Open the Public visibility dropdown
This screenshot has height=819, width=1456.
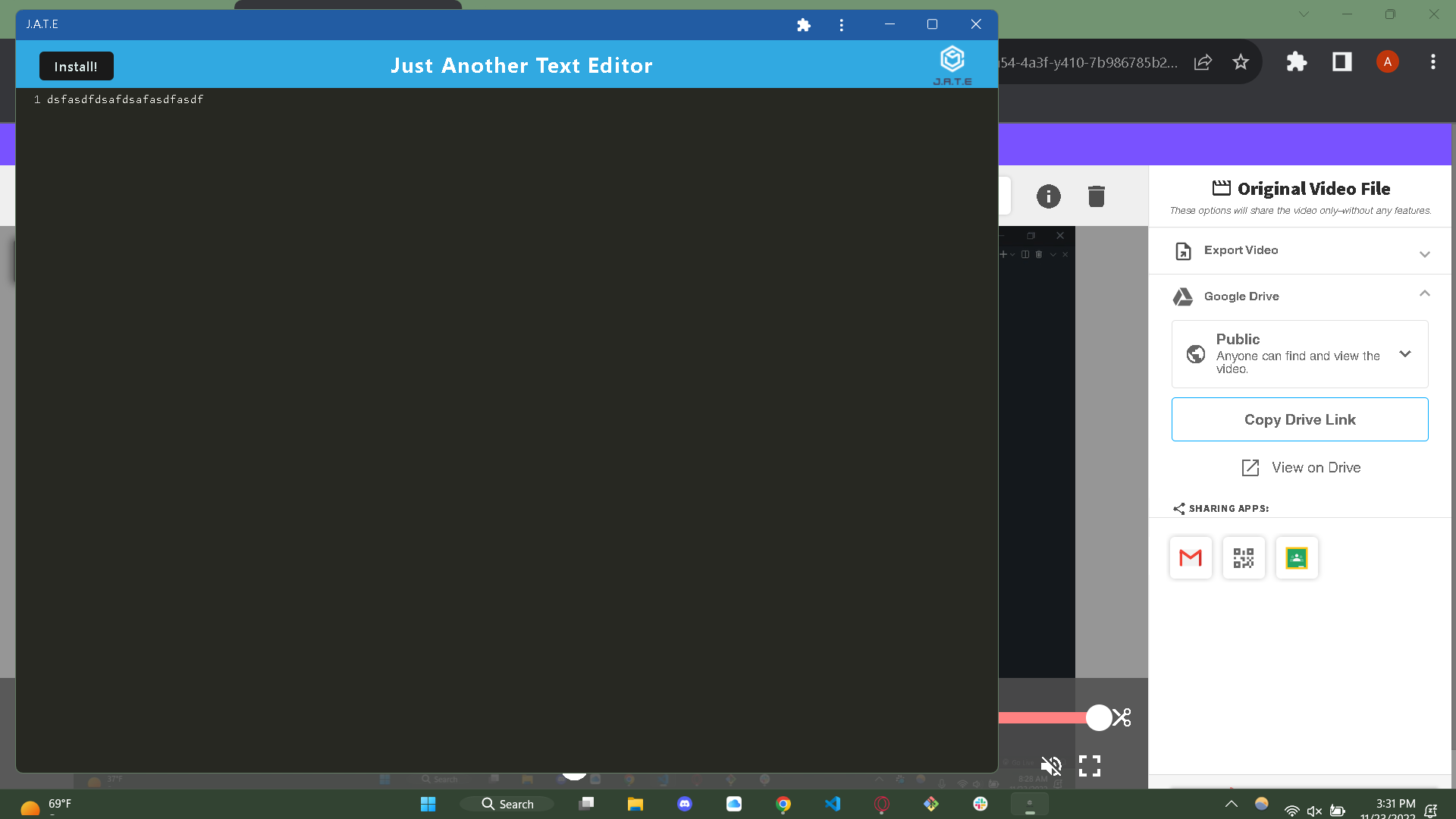pos(1300,354)
